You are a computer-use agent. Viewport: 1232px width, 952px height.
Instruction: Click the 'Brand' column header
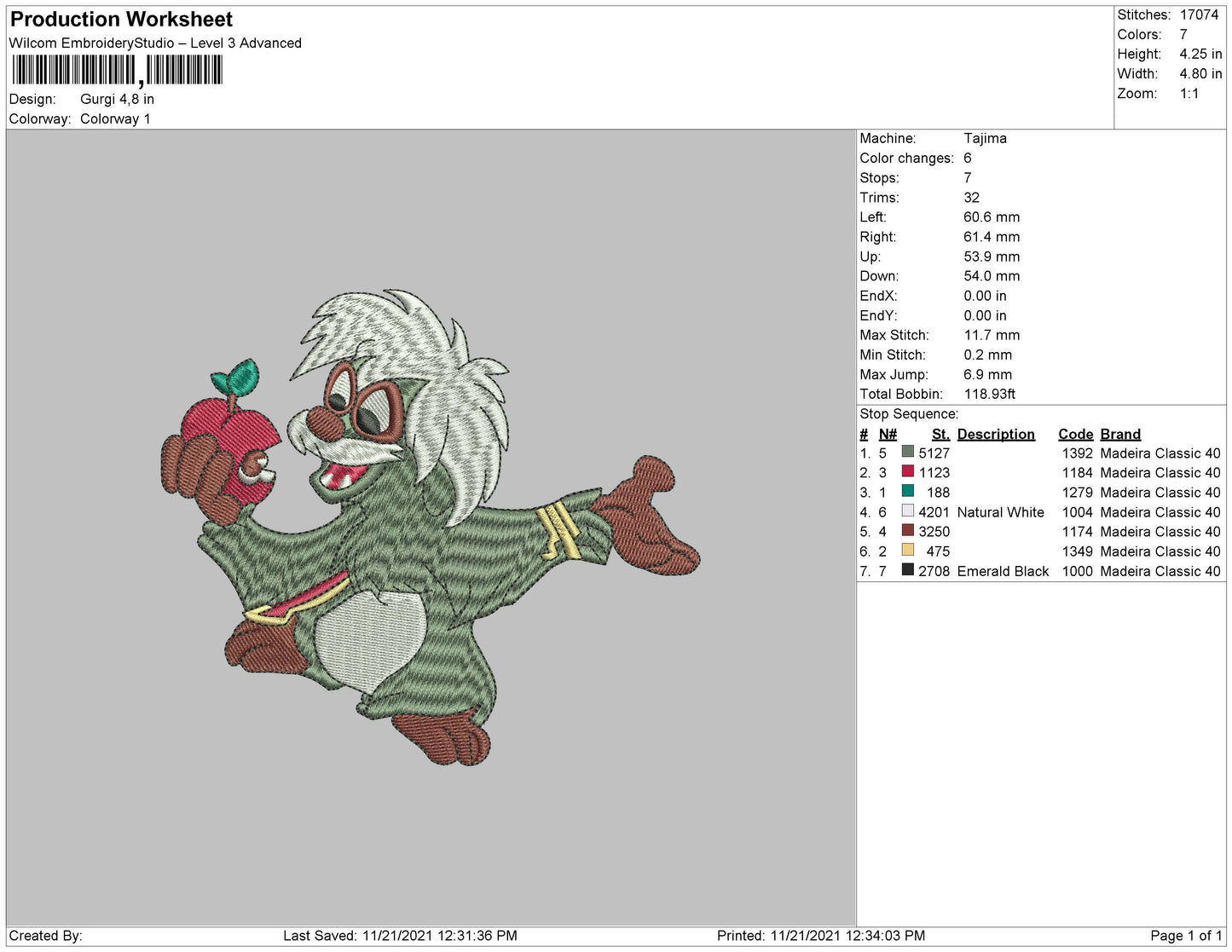point(1120,434)
